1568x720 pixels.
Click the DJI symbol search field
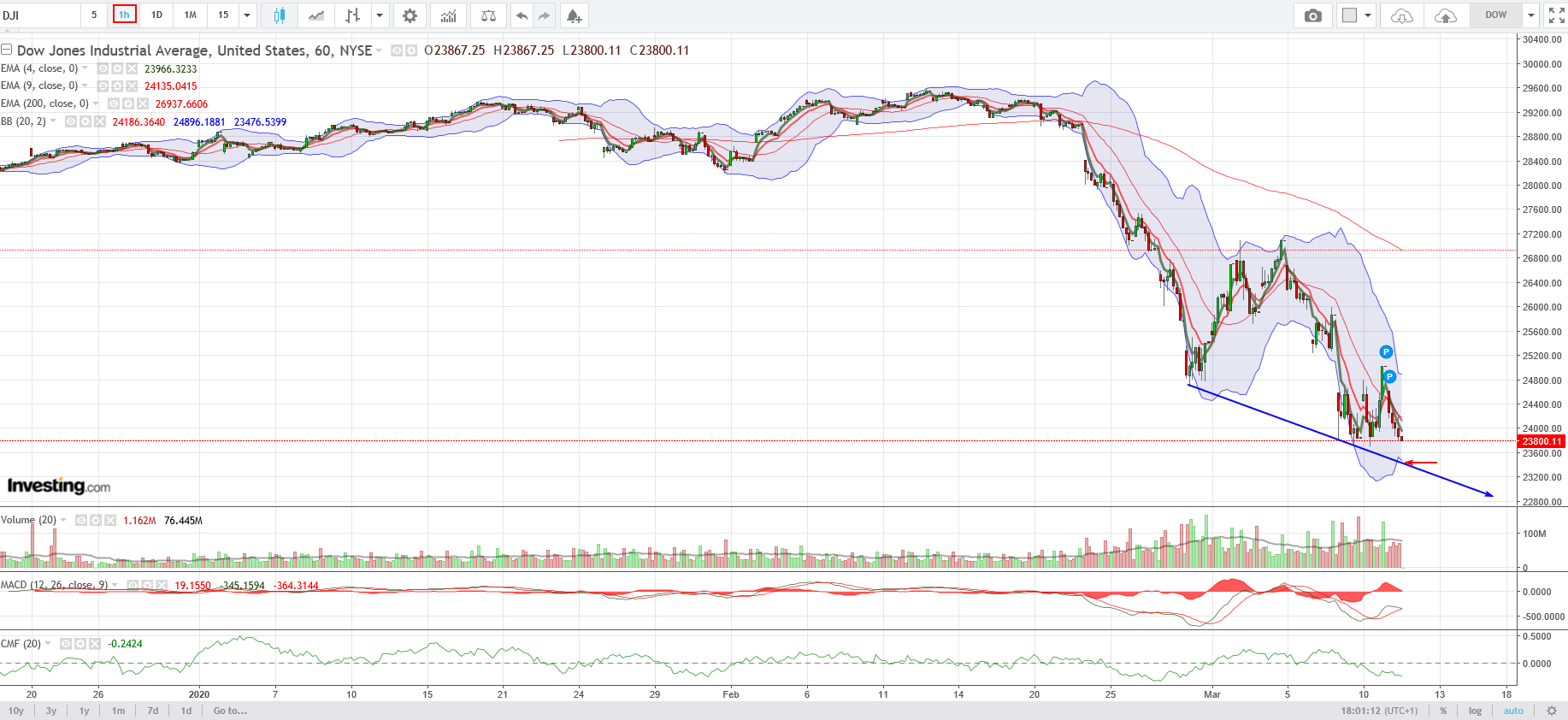tap(39, 15)
